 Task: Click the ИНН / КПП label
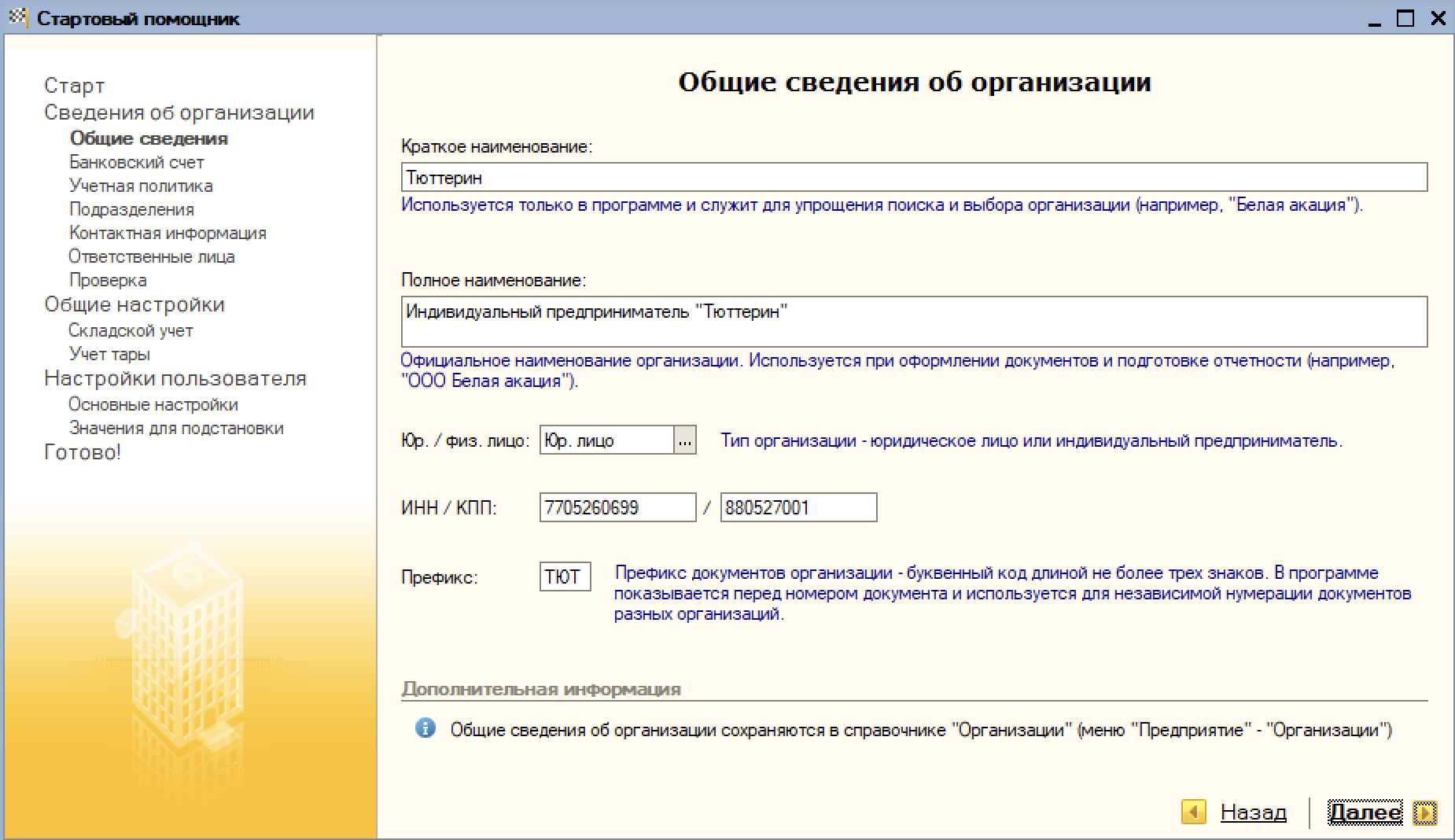click(x=449, y=507)
